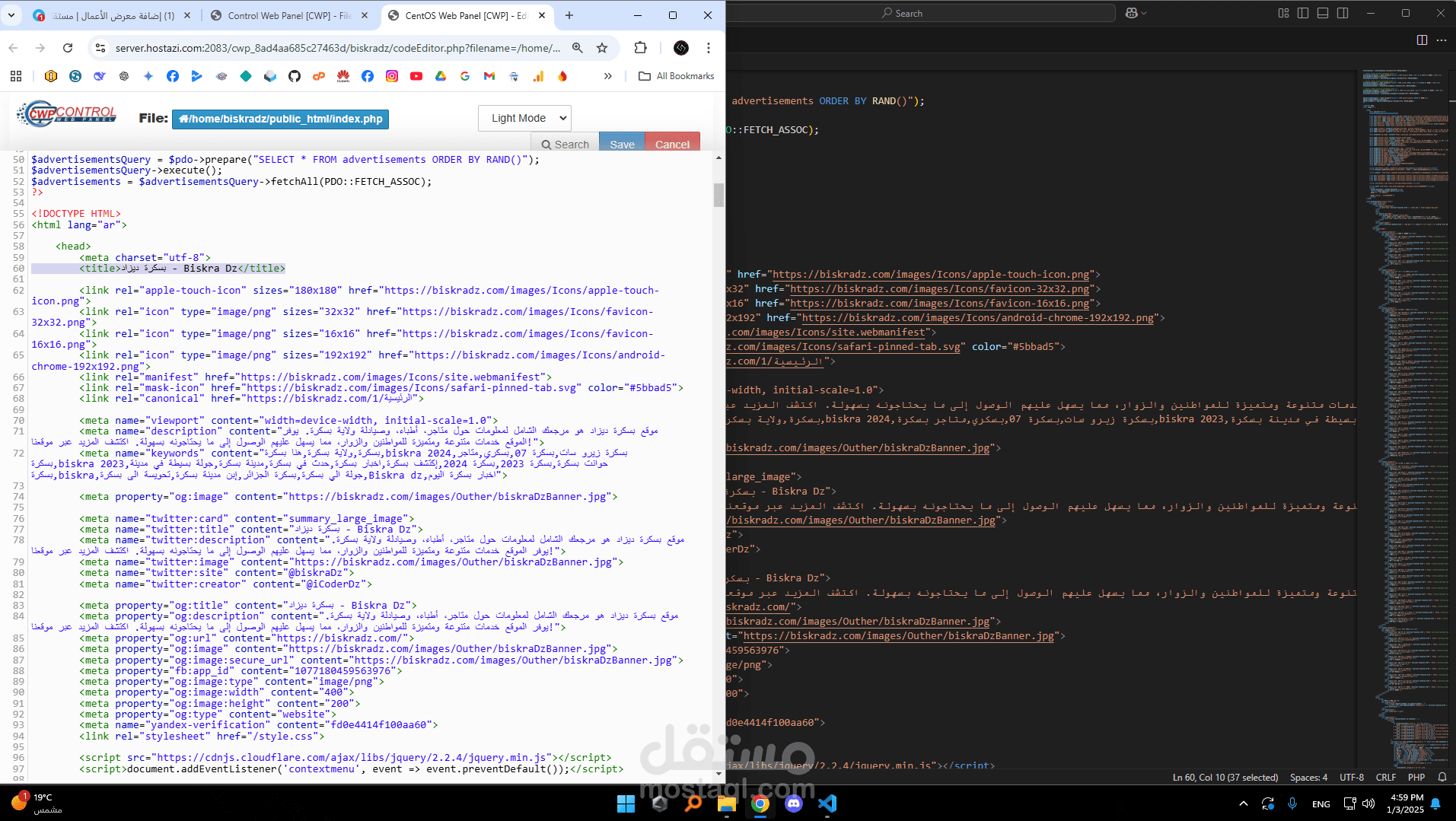Split the VS Code editor right
The width and height of the screenshot is (1456, 821).
coord(1421,40)
